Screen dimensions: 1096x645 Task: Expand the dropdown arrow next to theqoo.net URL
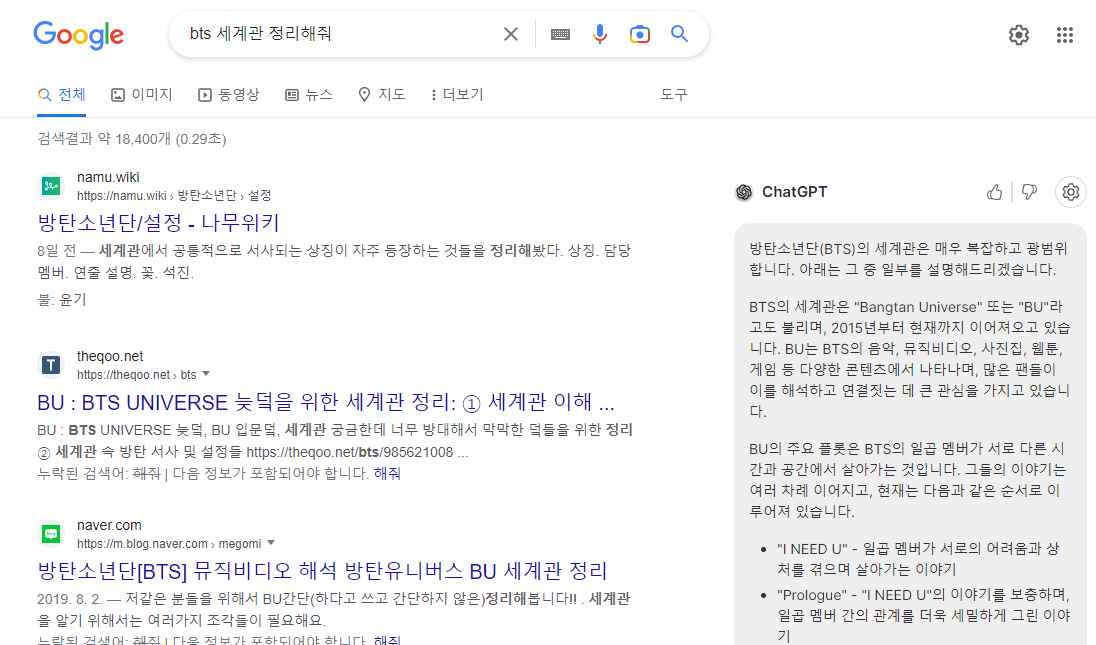[x=206, y=374]
